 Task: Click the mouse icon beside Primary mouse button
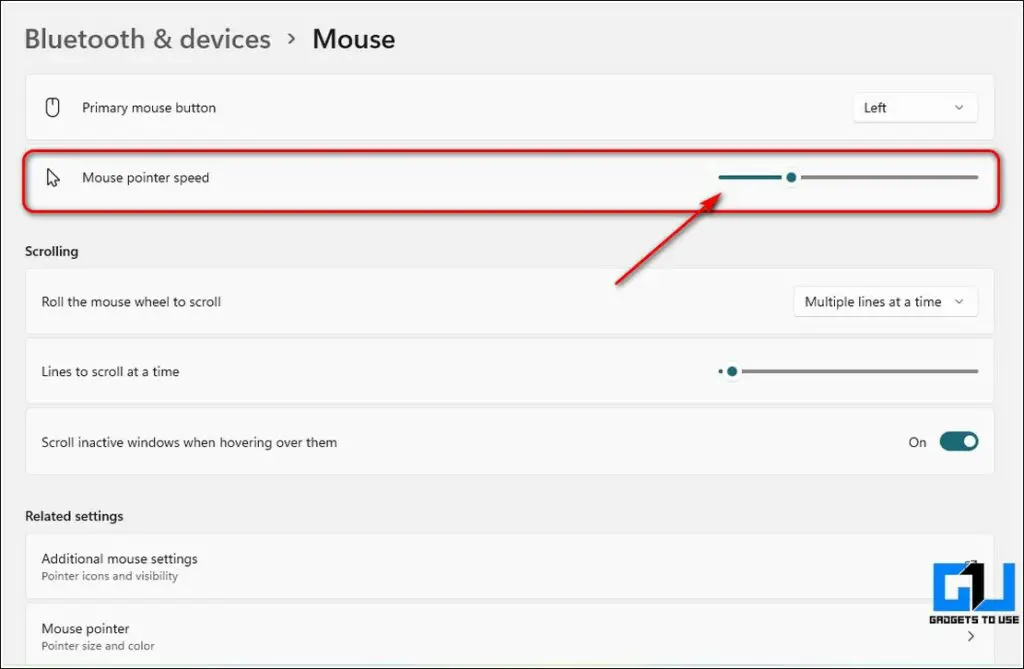click(x=52, y=107)
